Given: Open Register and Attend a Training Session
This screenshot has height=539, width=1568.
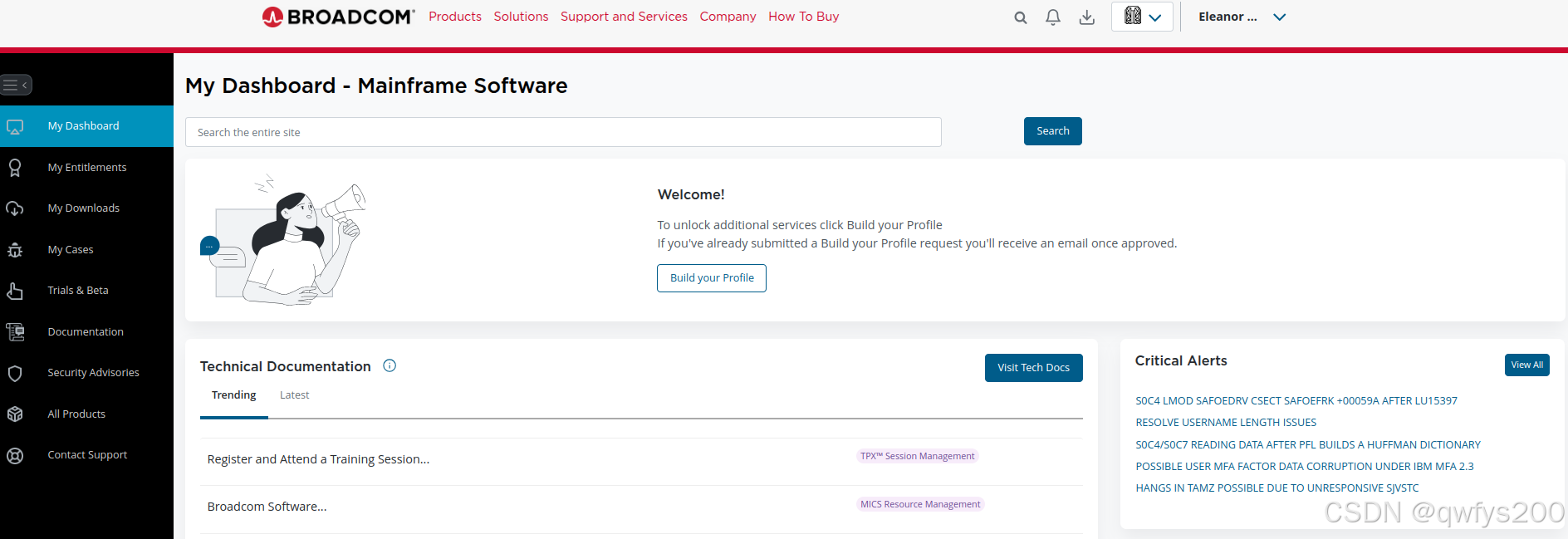Looking at the screenshot, I should click(x=318, y=459).
